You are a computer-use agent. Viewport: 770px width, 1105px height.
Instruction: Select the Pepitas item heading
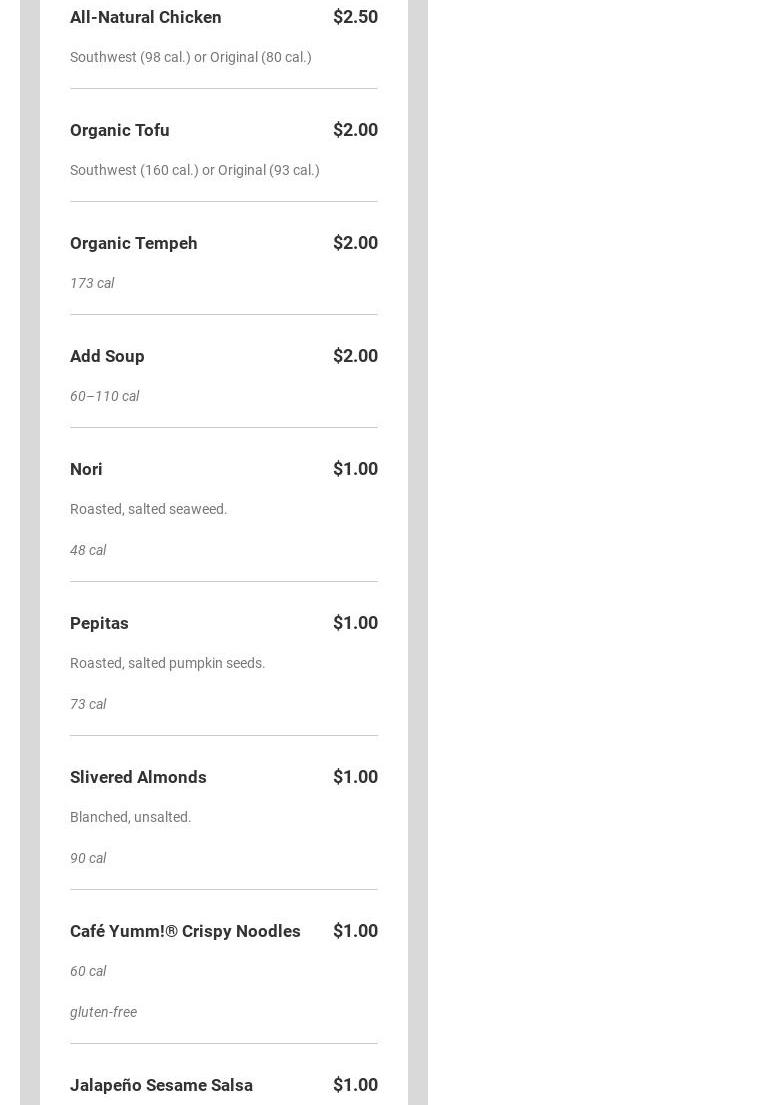[99, 623]
